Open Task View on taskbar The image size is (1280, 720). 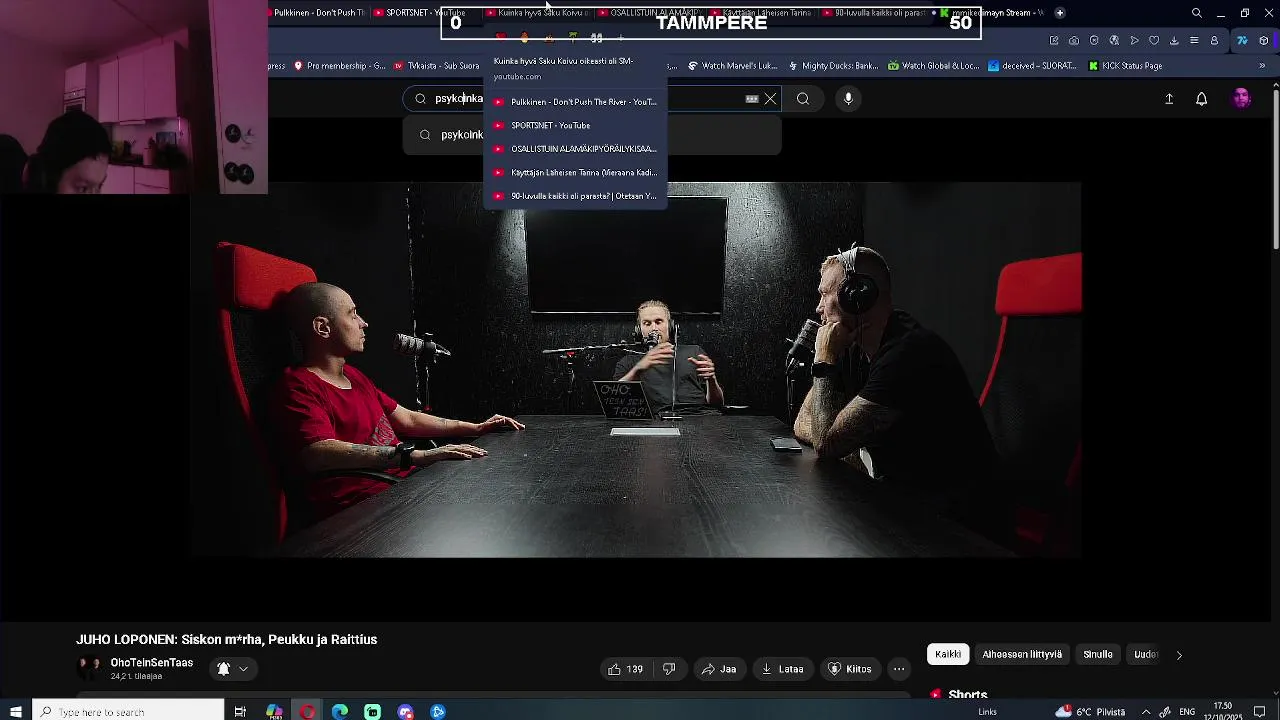point(240,712)
